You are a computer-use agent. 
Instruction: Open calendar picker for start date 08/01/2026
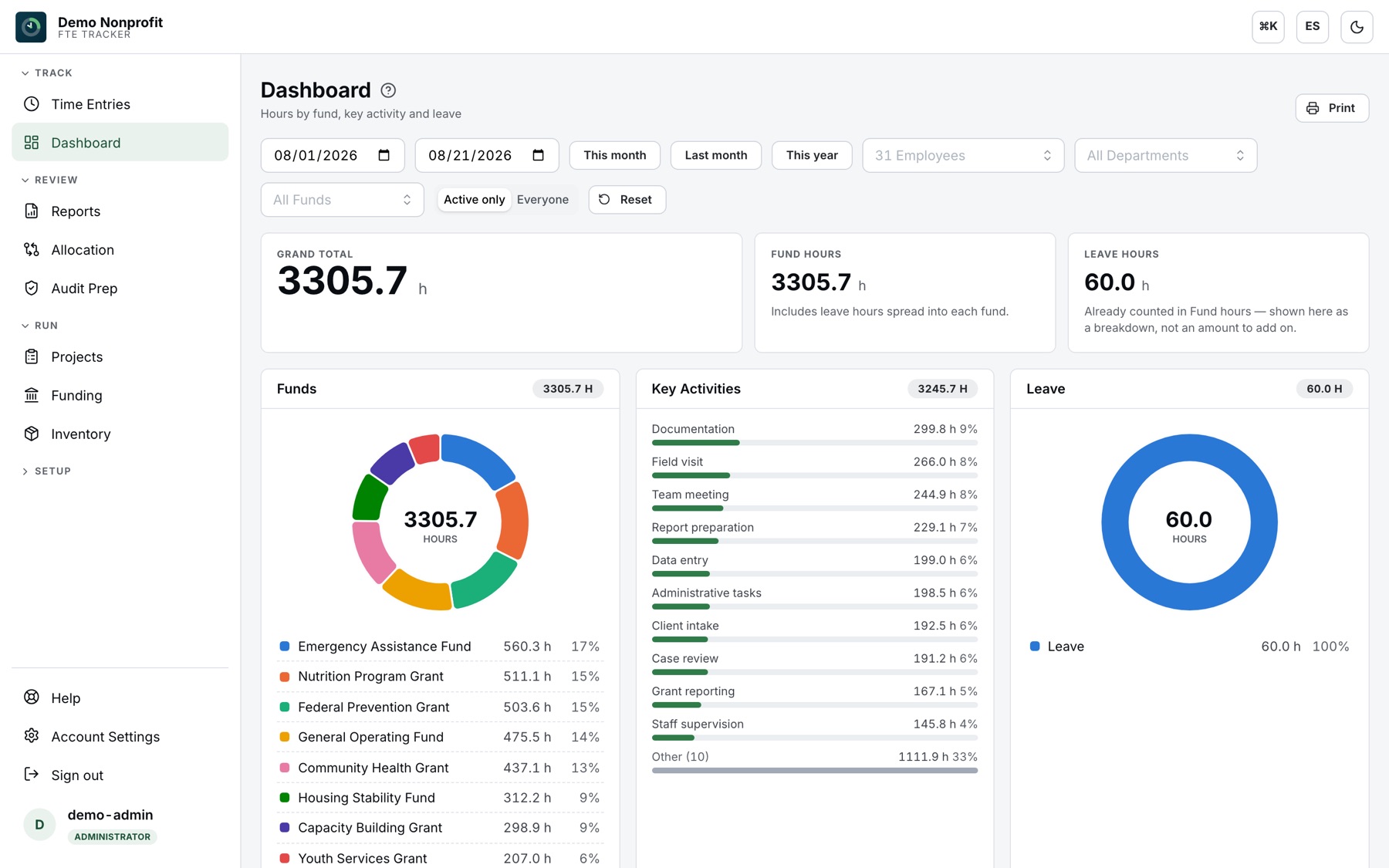(x=384, y=155)
